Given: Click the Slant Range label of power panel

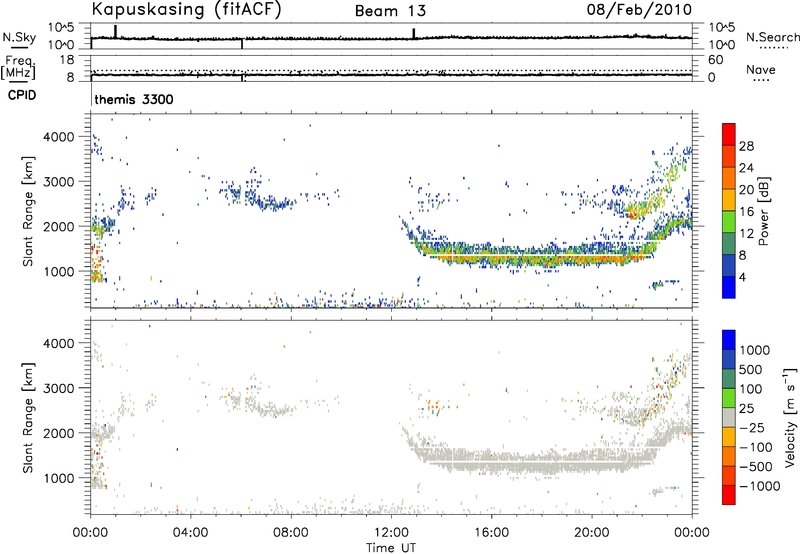Looking at the screenshot, I should [x=28, y=211].
